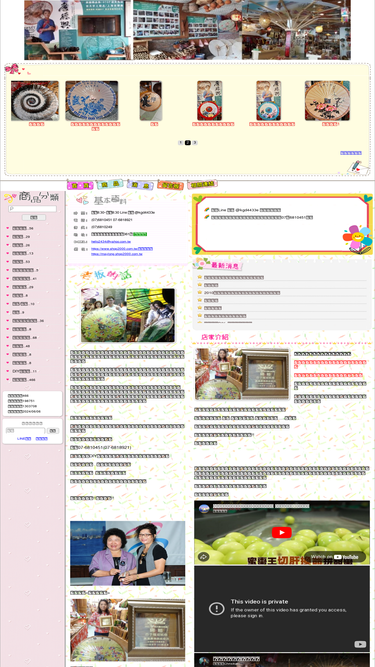Focus the text field in the lower sidebar box
The width and height of the screenshot is (375, 667).
25,430
